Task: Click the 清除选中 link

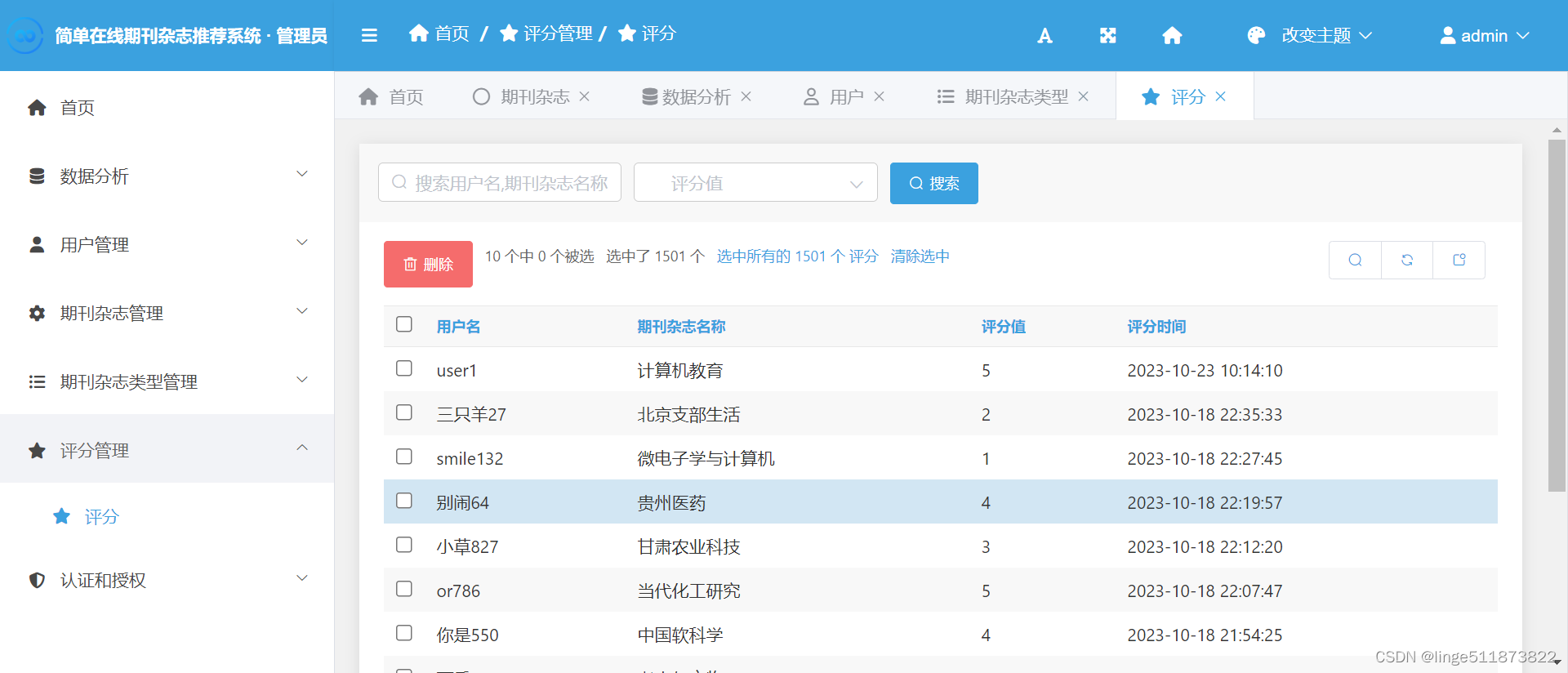Action: [x=920, y=256]
